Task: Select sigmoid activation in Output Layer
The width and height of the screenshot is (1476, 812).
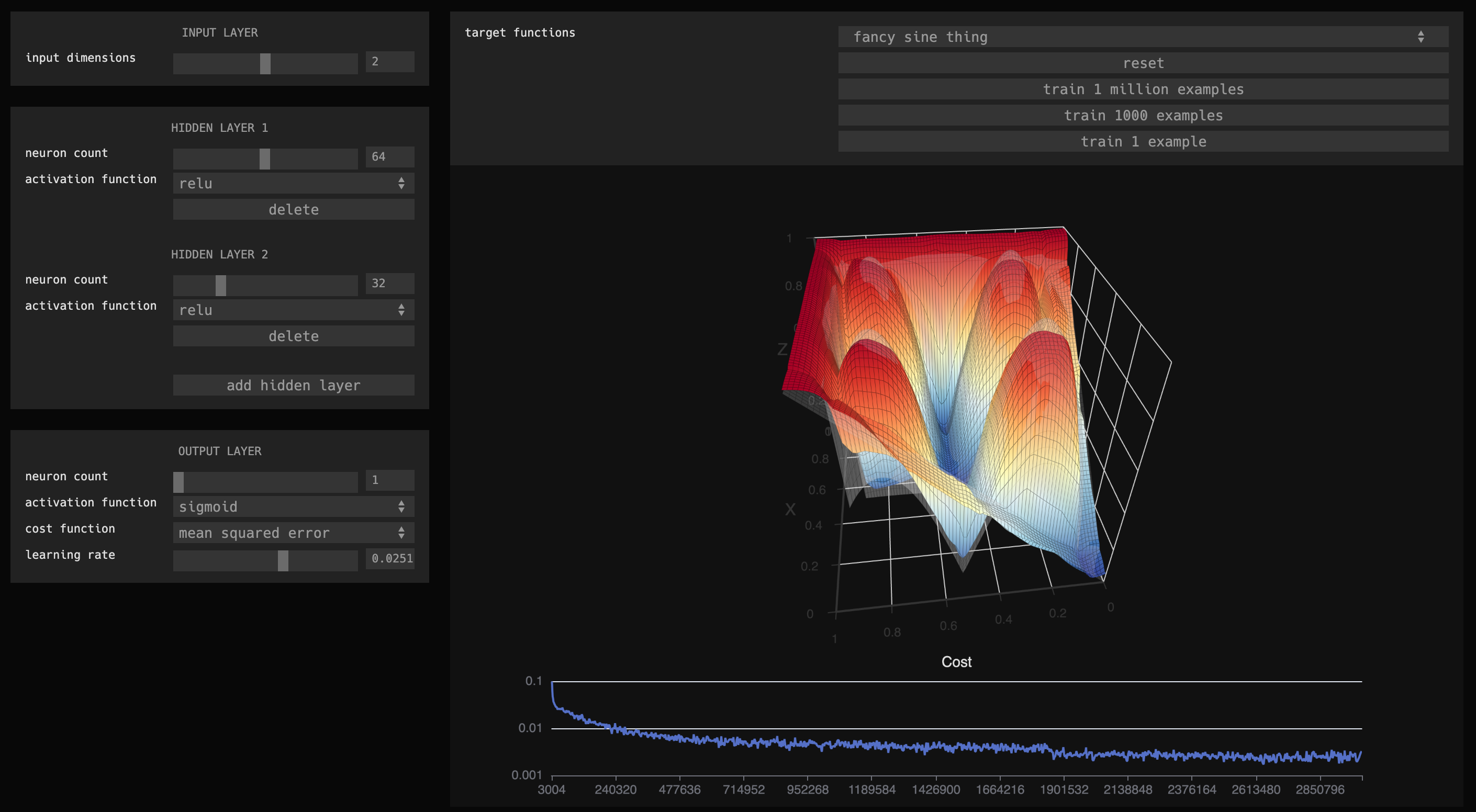Action: pos(291,506)
